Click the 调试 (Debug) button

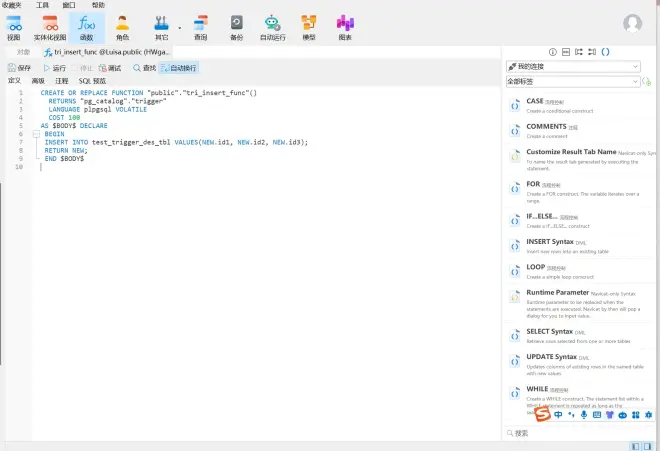click(110, 68)
